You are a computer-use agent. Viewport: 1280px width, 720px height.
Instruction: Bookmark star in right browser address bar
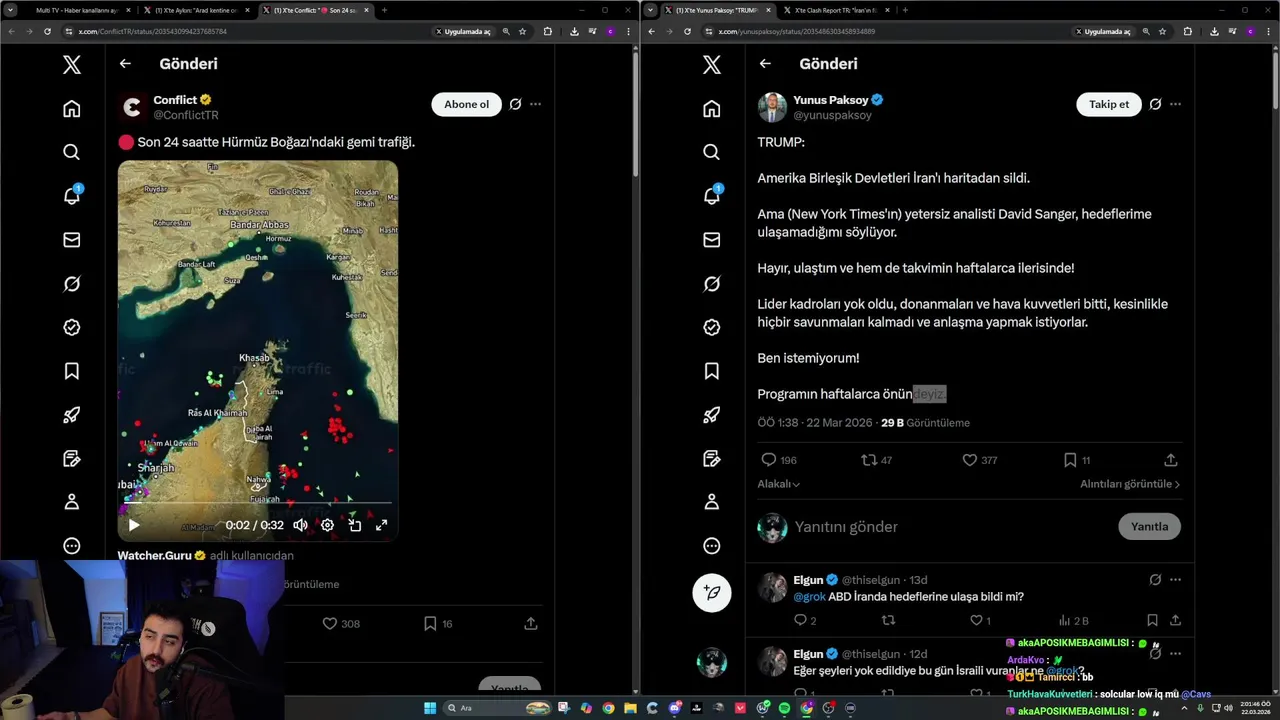pyautogui.click(x=1162, y=31)
